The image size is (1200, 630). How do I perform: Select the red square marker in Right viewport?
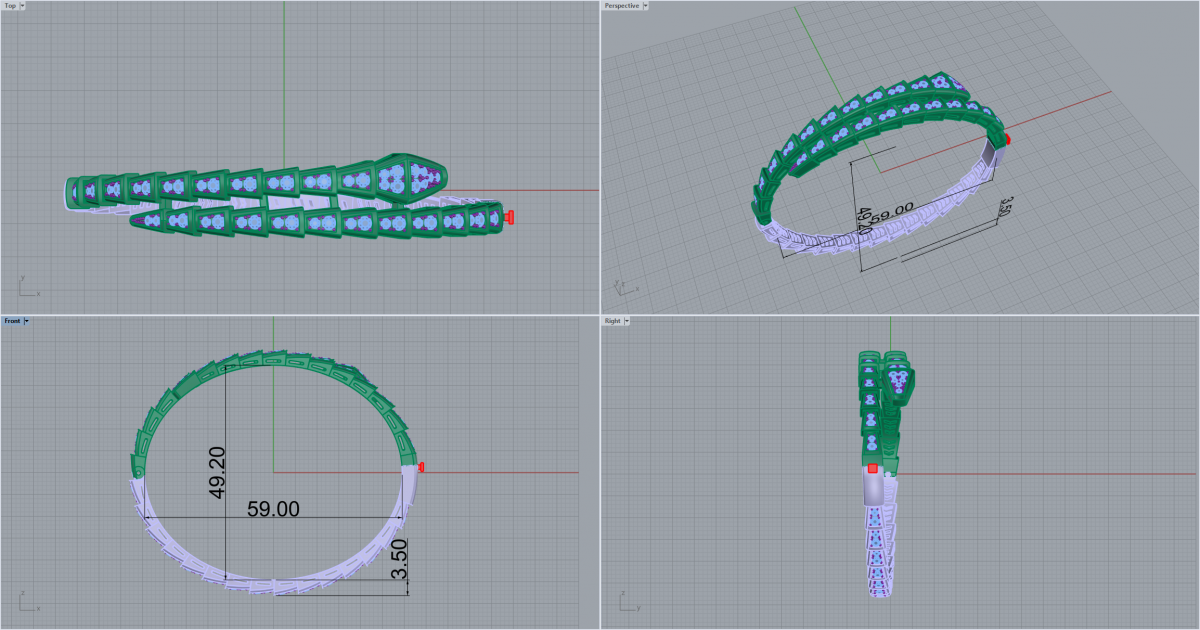(873, 468)
